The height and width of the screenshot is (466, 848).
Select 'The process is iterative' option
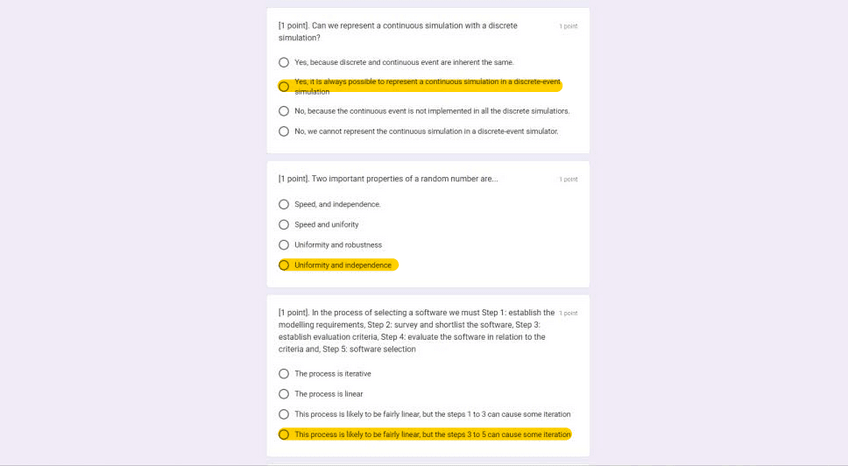[284, 374]
